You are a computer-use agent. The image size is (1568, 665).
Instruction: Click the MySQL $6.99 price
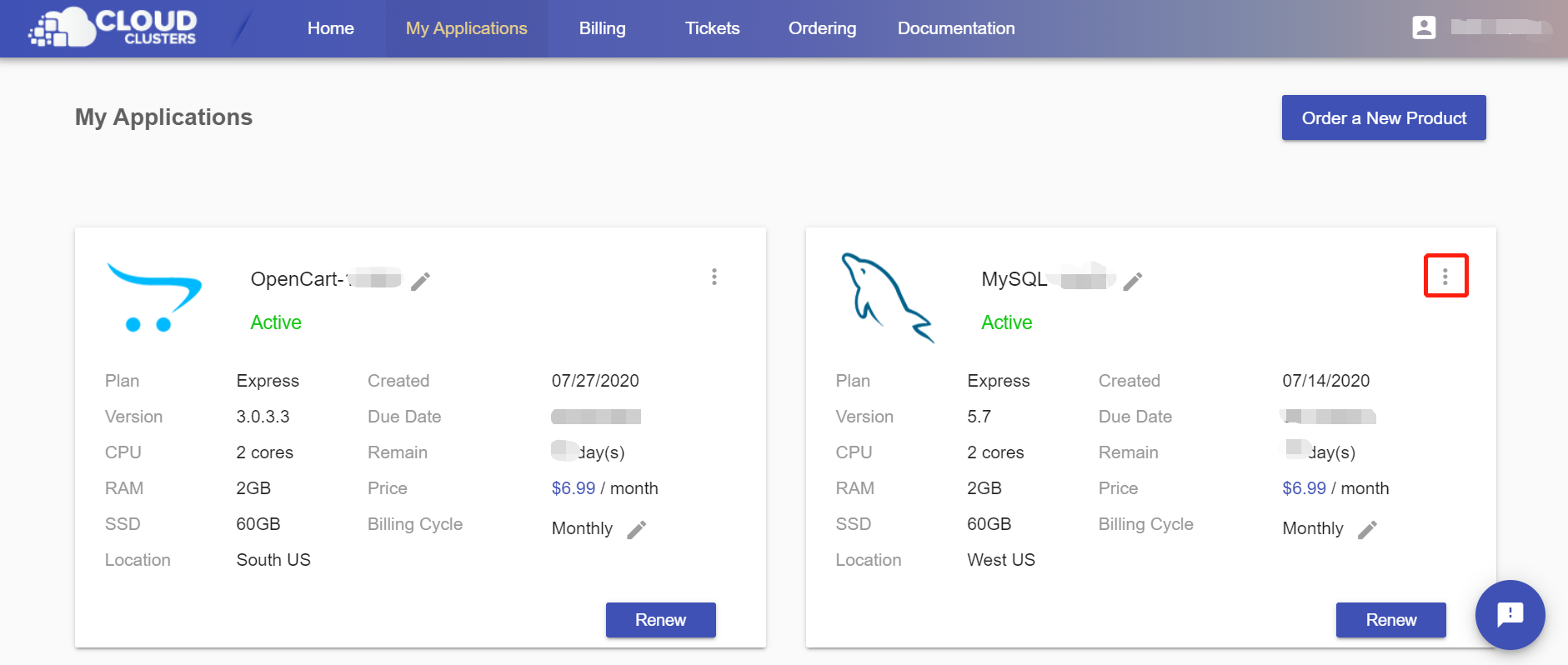pyautogui.click(x=1305, y=488)
